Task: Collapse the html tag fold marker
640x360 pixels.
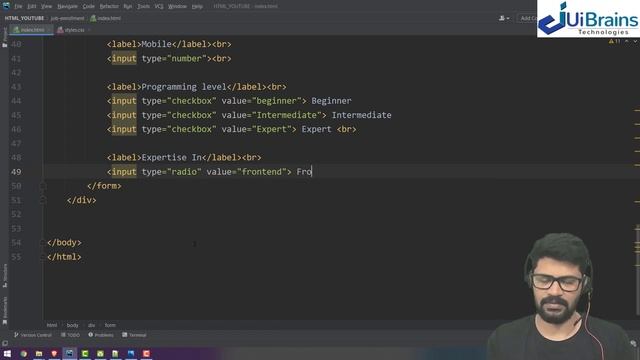Action: [42, 257]
